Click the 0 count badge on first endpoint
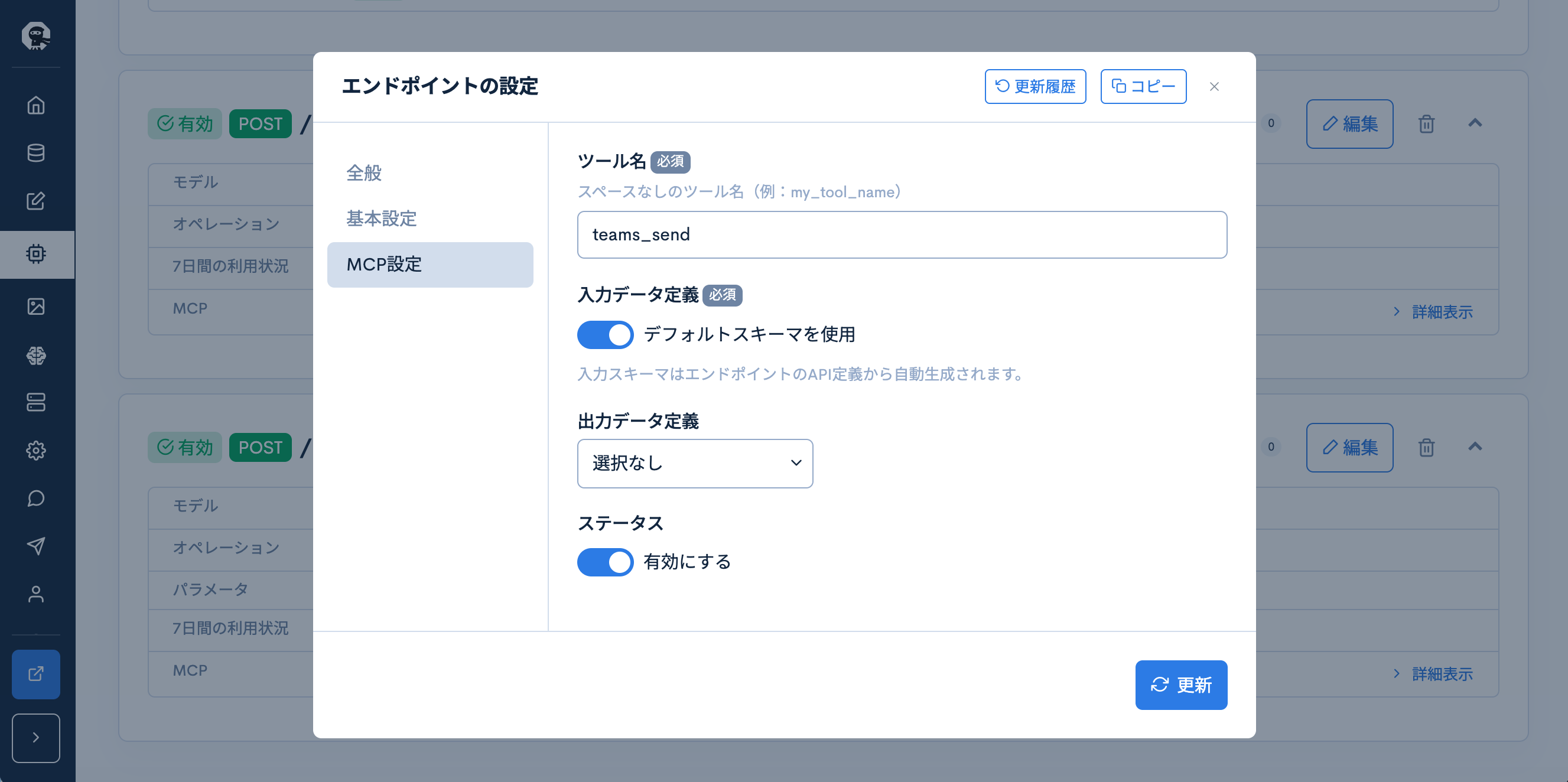Image resolution: width=1568 pixels, height=782 pixels. 1271,123
